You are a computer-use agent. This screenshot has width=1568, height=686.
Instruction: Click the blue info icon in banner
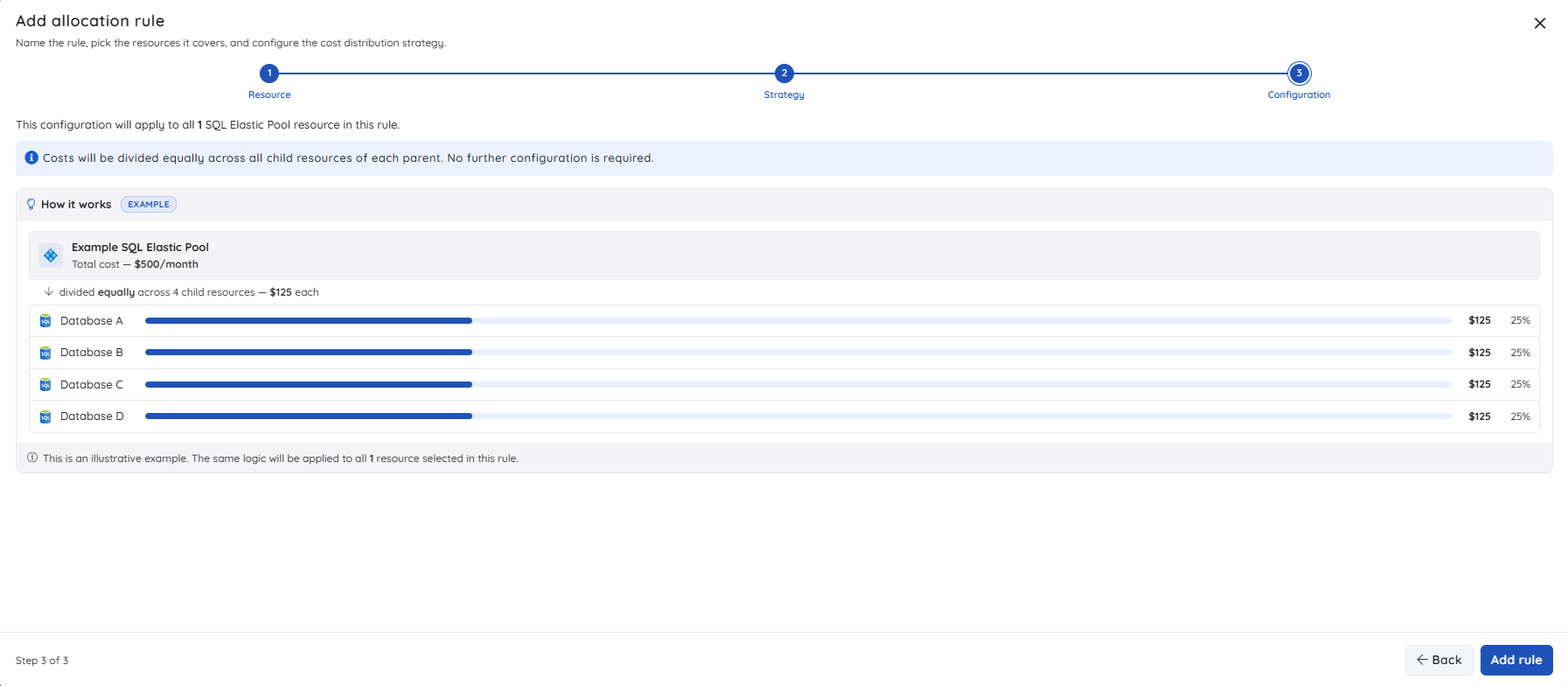[x=31, y=157]
